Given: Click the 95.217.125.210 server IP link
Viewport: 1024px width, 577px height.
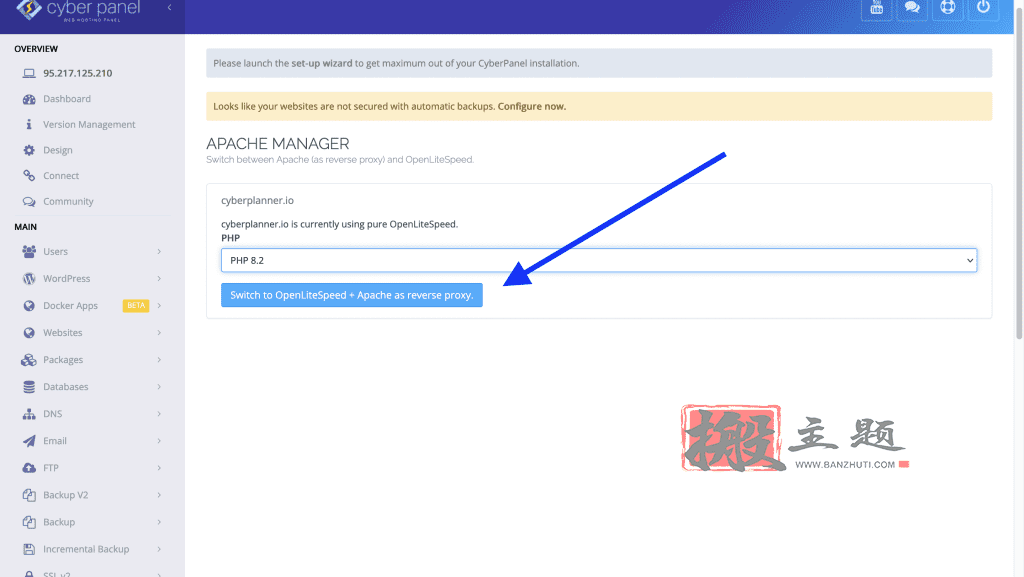Looking at the screenshot, I should click(78, 73).
